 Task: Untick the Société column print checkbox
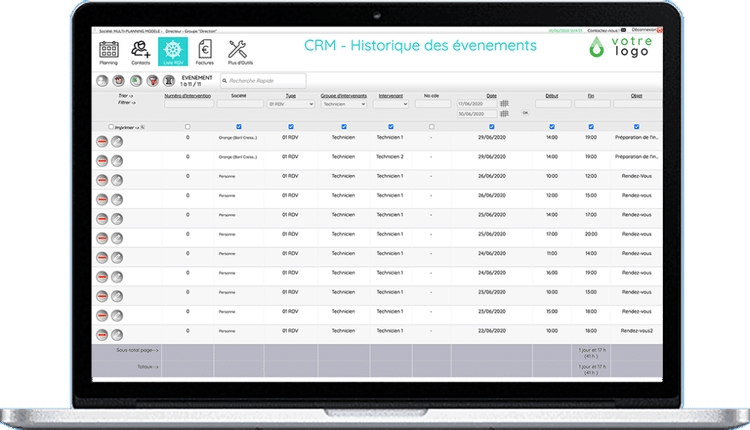[239, 127]
